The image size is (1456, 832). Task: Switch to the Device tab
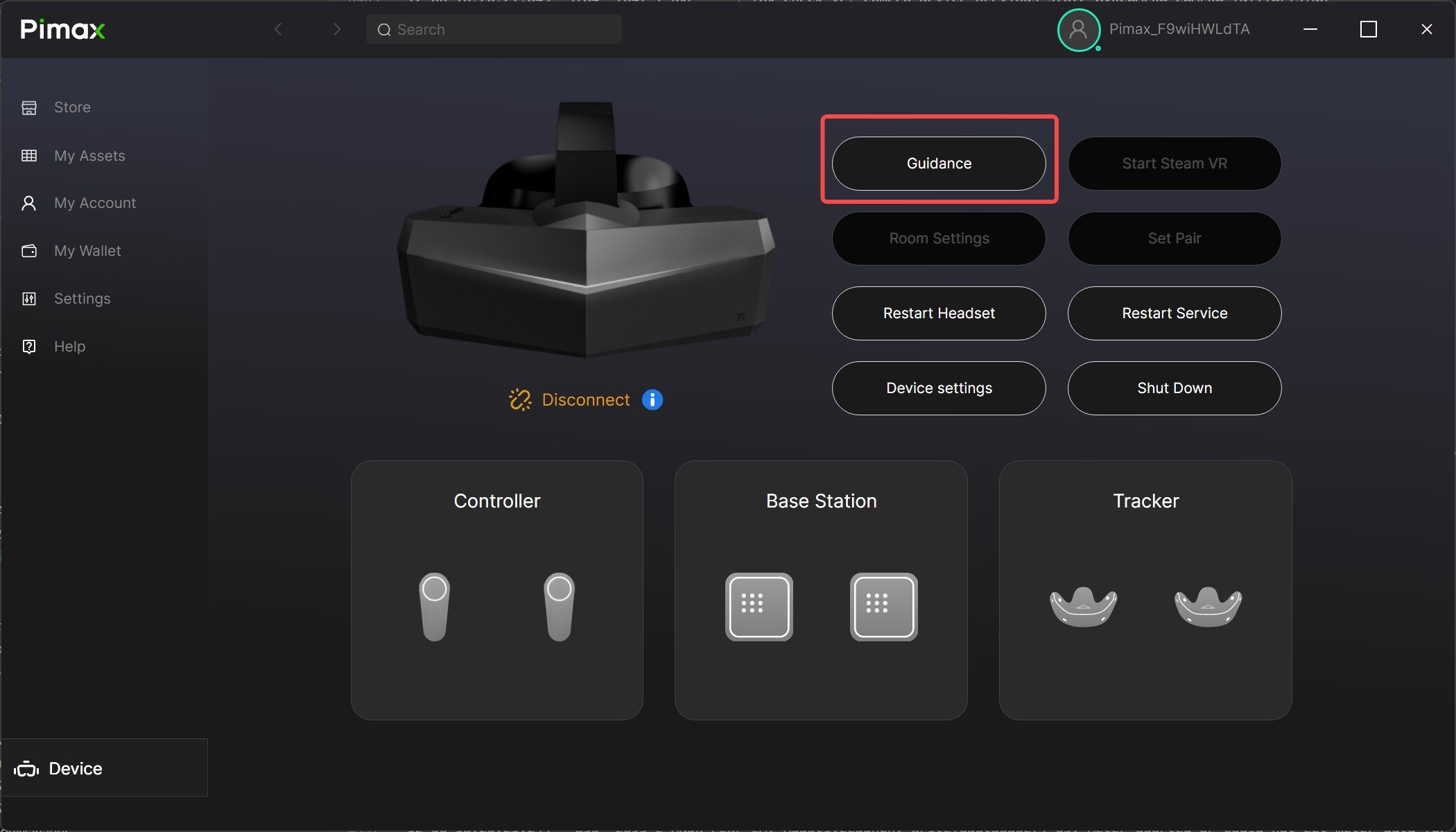tap(76, 768)
